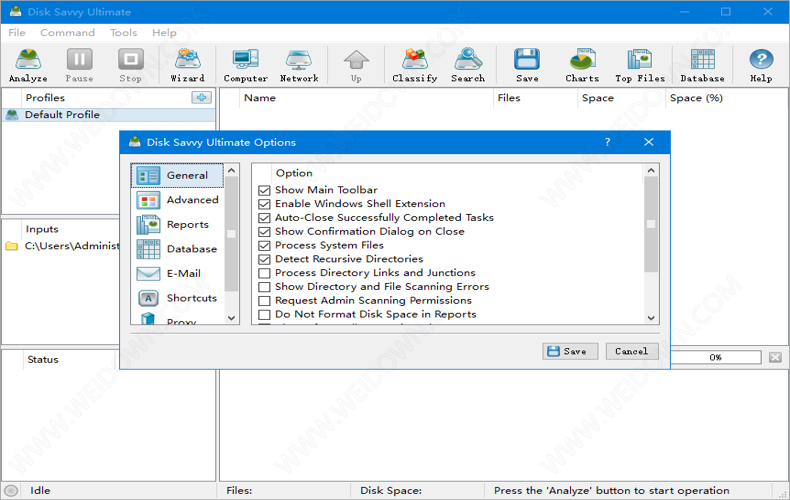Image resolution: width=790 pixels, height=500 pixels.
Task: Click options list scroll down arrow
Action: (651, 318)
